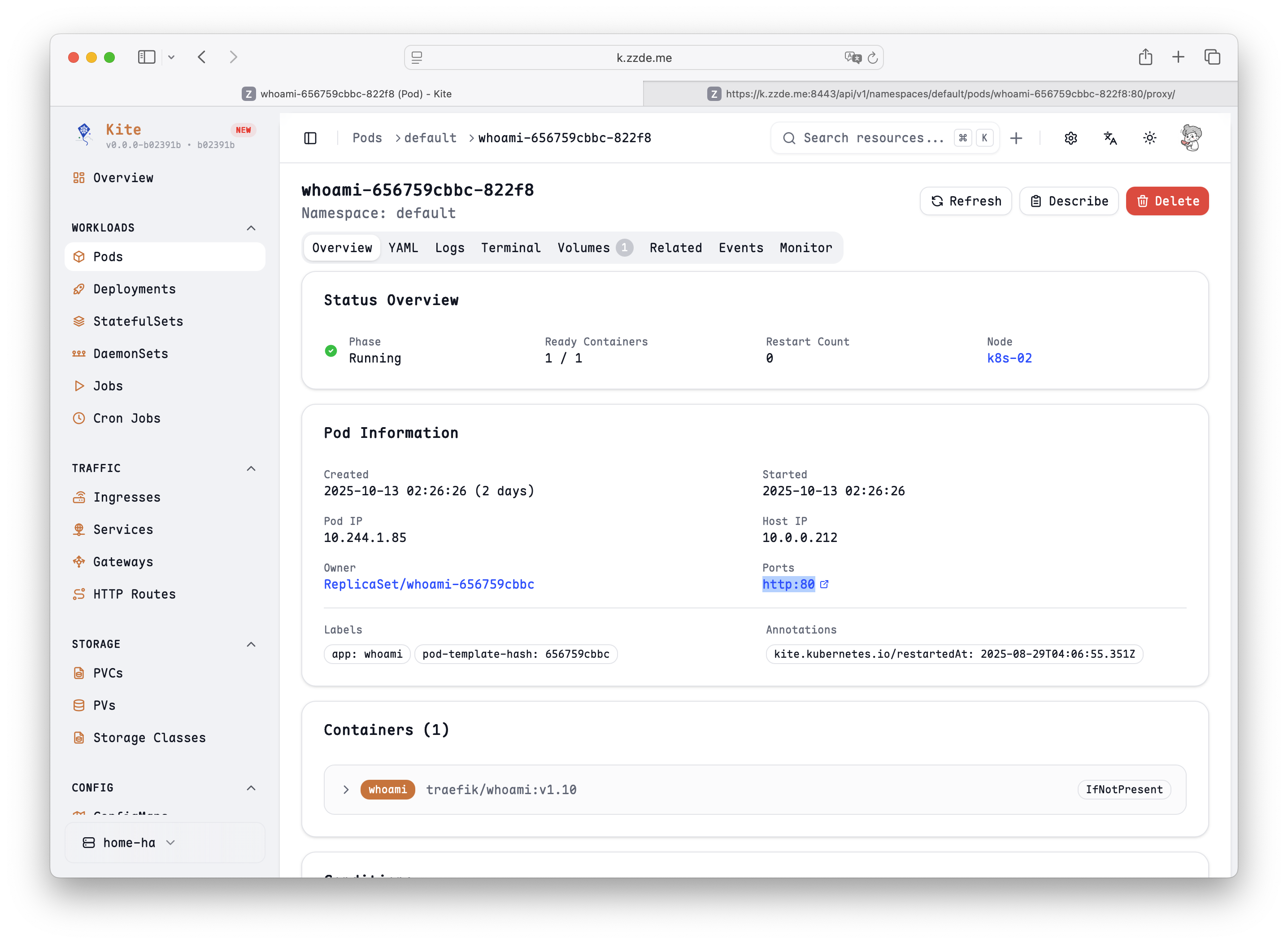Toggle light/dark theme sun icon
1288x944 pixels.
point(1149,138)
